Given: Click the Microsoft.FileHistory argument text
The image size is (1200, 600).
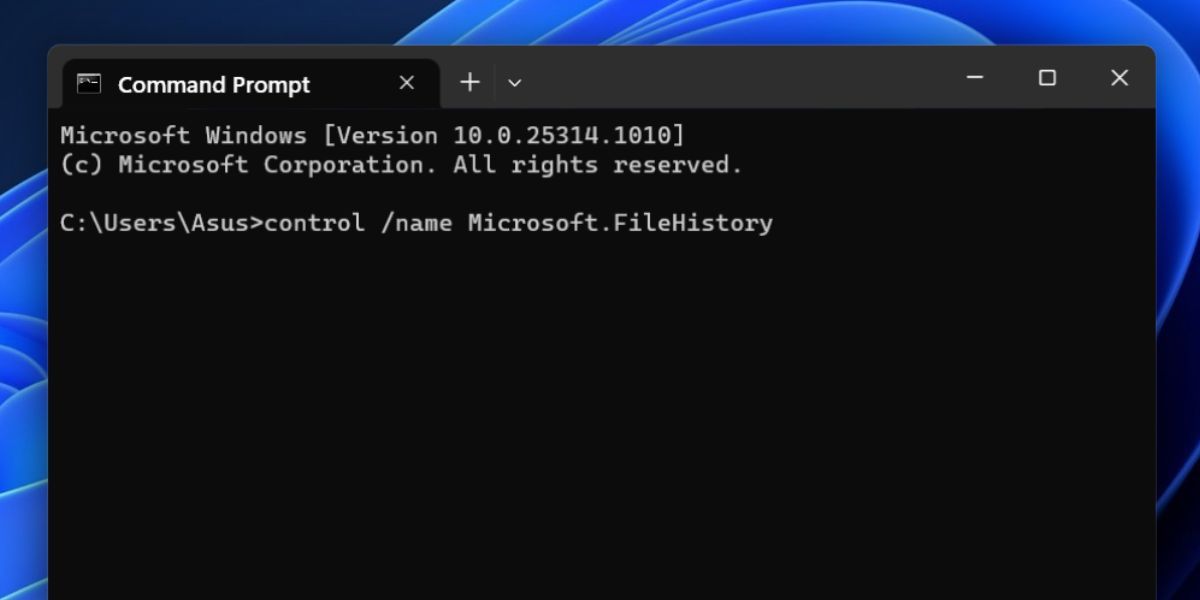Looking at the screenshot, I should pyautogui.click(x=620, y=223).
